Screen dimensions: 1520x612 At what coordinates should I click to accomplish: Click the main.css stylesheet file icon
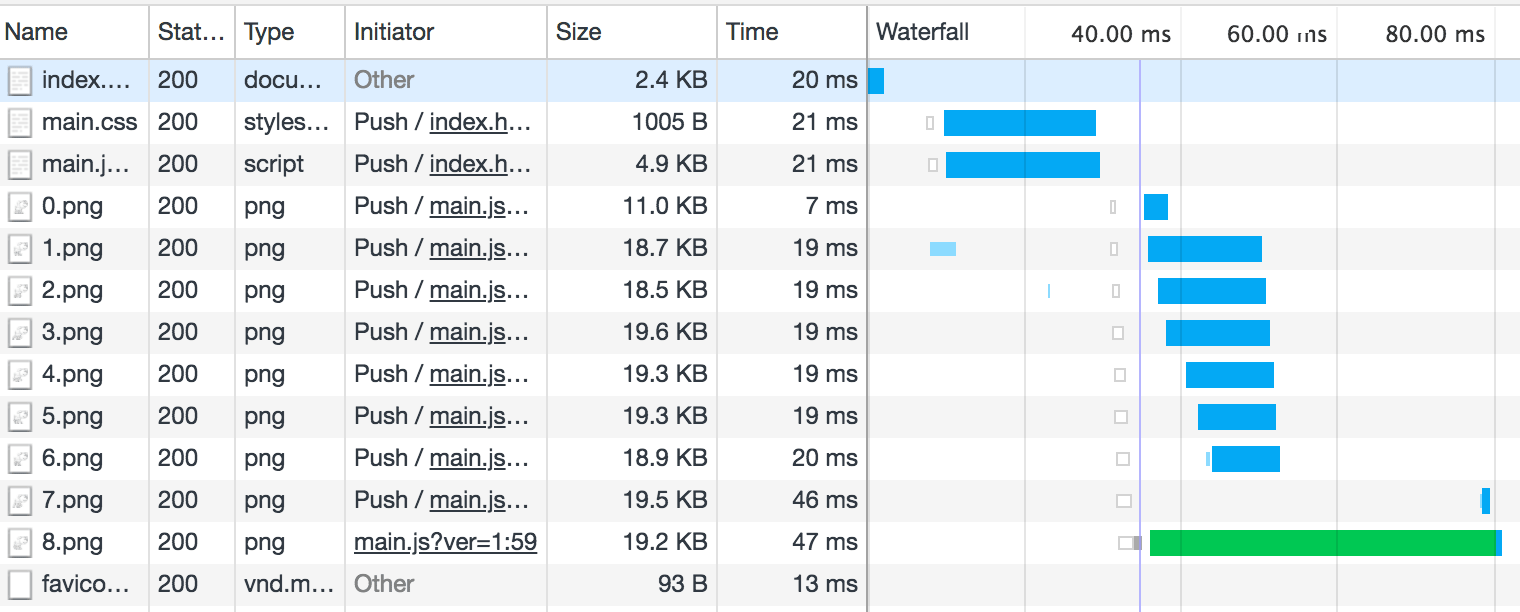pos(20,122)
